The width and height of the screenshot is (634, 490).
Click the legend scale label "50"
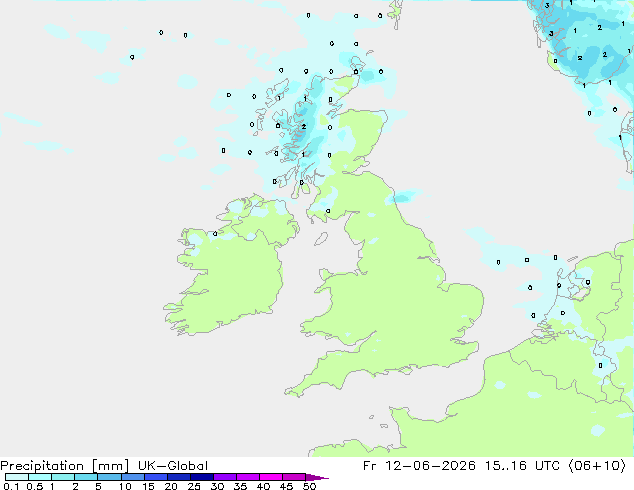tap(309, 486)
